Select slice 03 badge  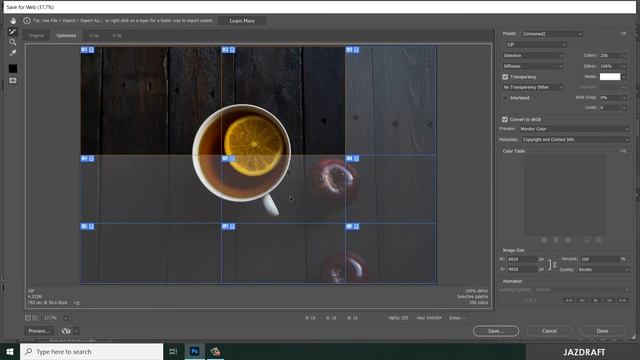point(352,50)
